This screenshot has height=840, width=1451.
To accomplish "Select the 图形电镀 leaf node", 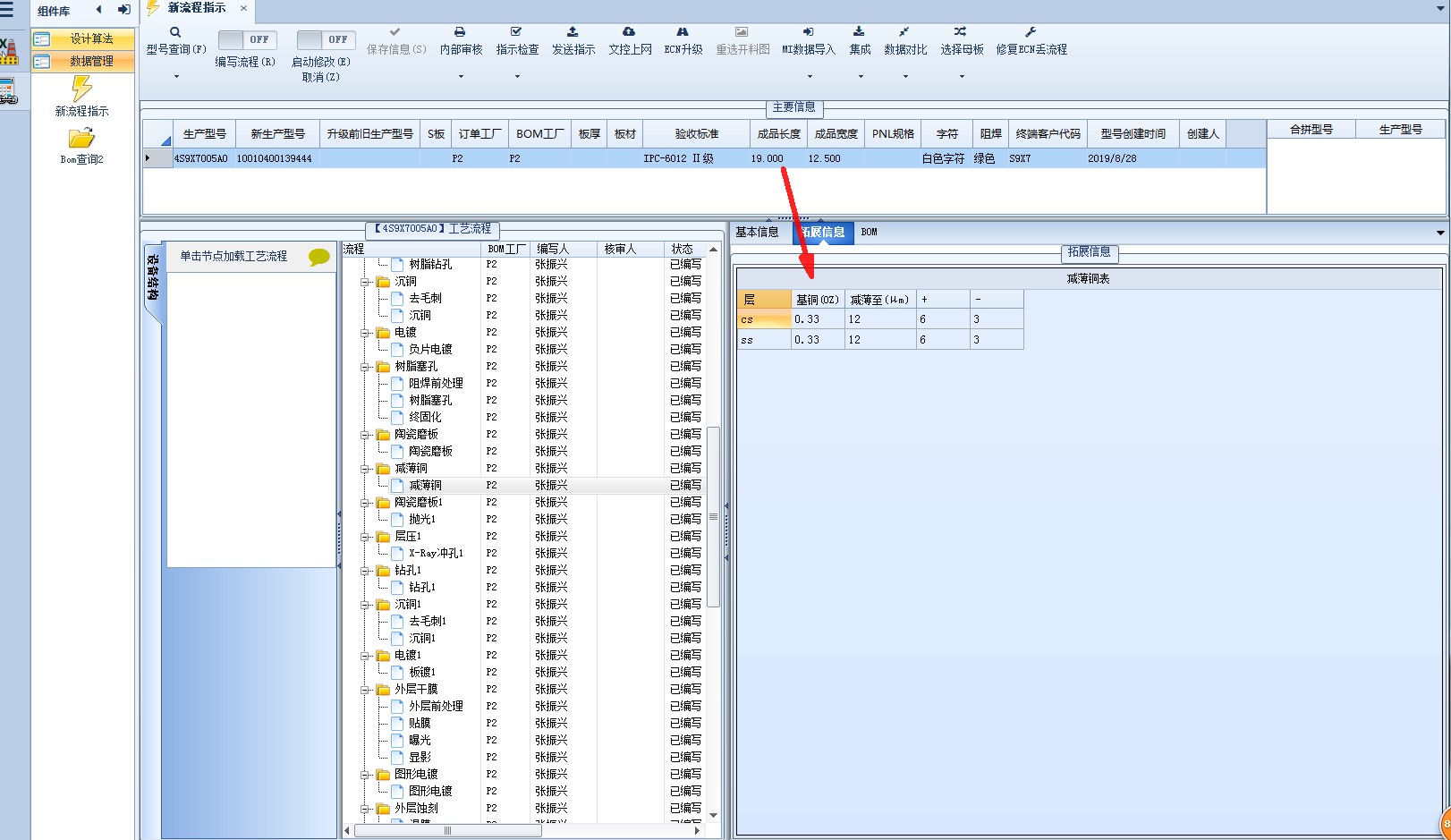I will tap(430, 792).
